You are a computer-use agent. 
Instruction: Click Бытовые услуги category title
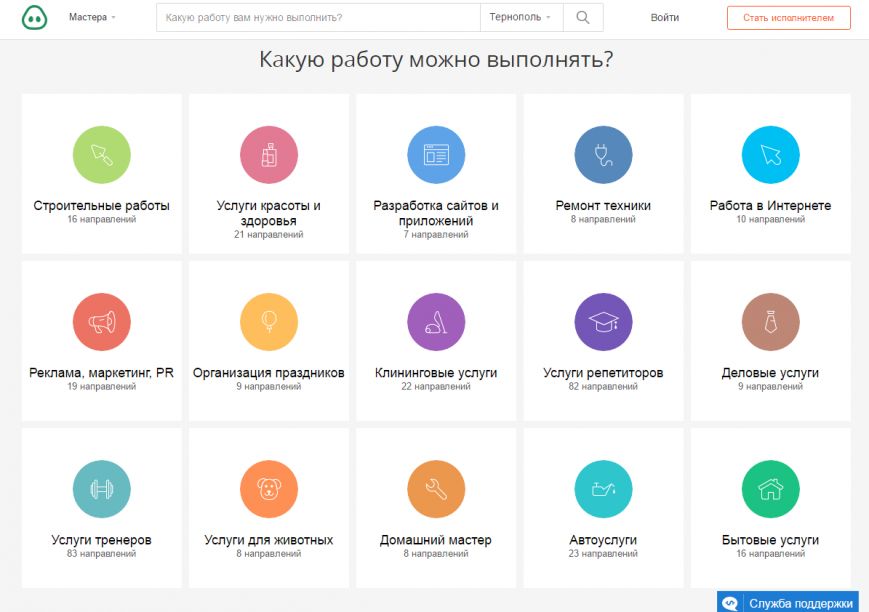pos(770,540)
